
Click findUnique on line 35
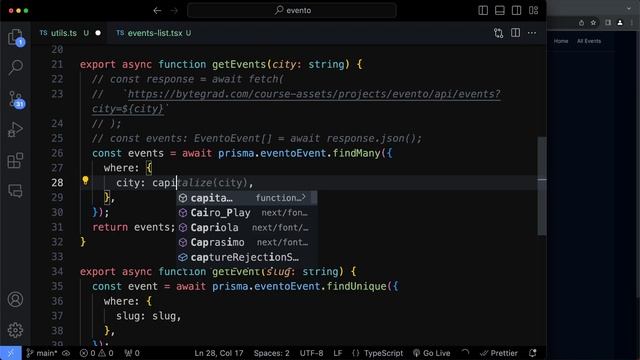tap(356, 286)
